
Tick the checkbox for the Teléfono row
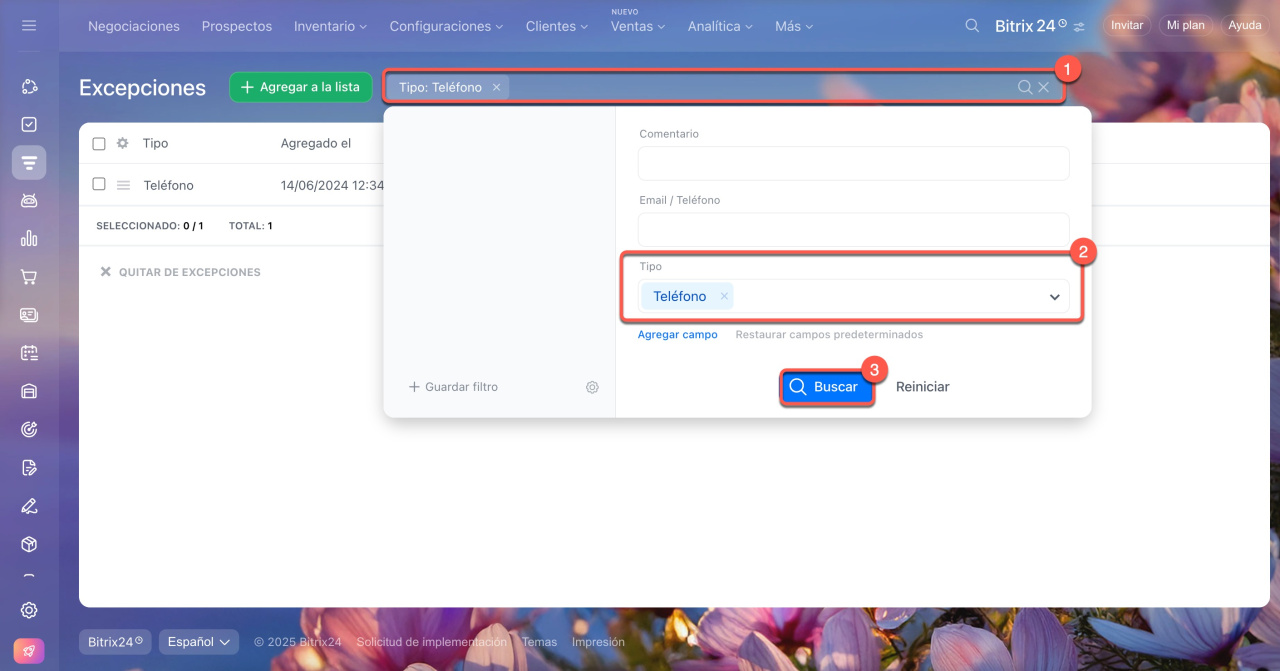point(99,184)
